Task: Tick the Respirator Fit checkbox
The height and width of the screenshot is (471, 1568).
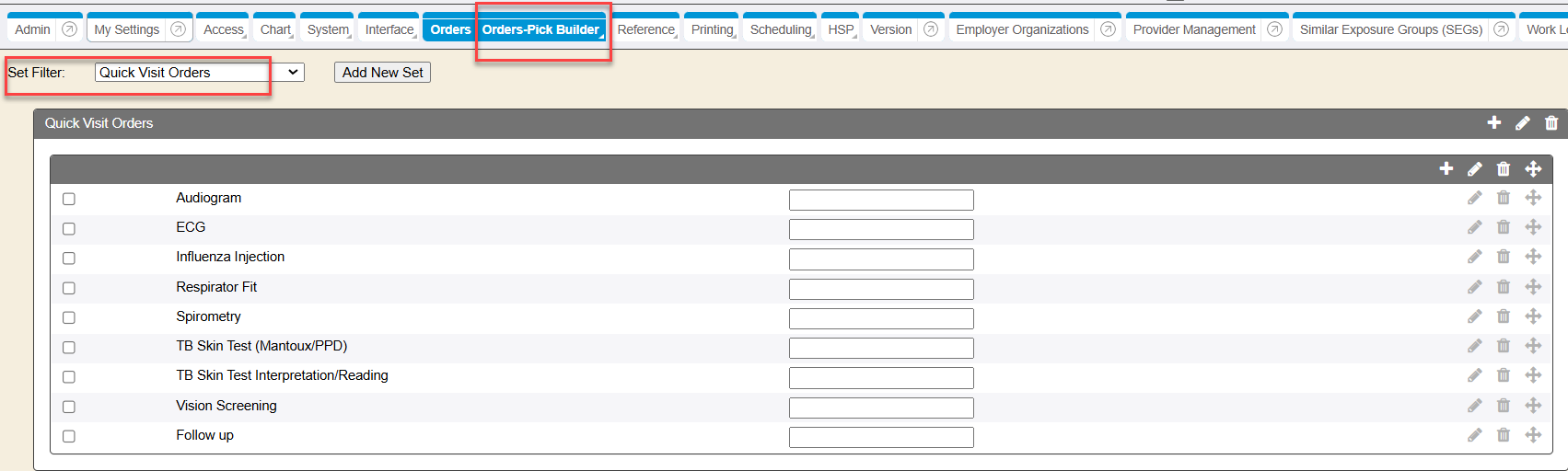Action: click(x=69, y=288)
